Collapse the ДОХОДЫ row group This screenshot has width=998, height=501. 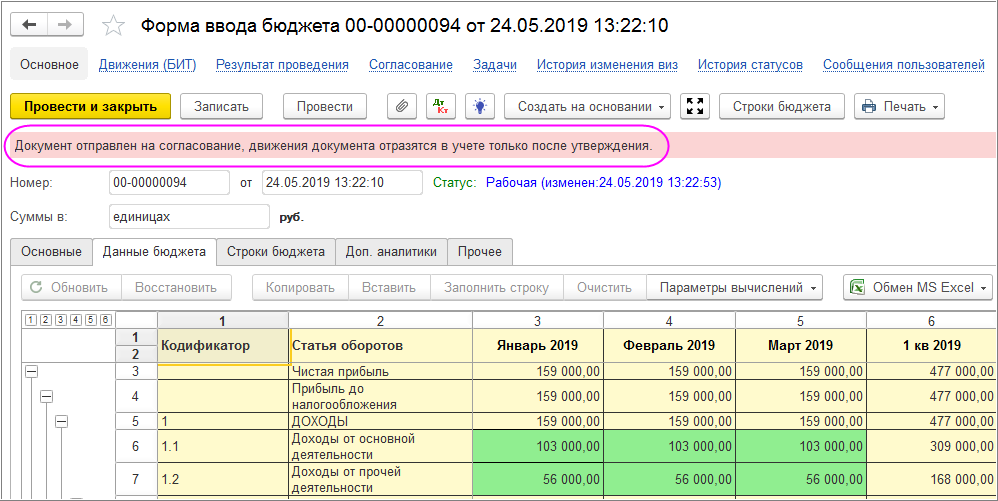pyautogui.click(x=60, y=421)
